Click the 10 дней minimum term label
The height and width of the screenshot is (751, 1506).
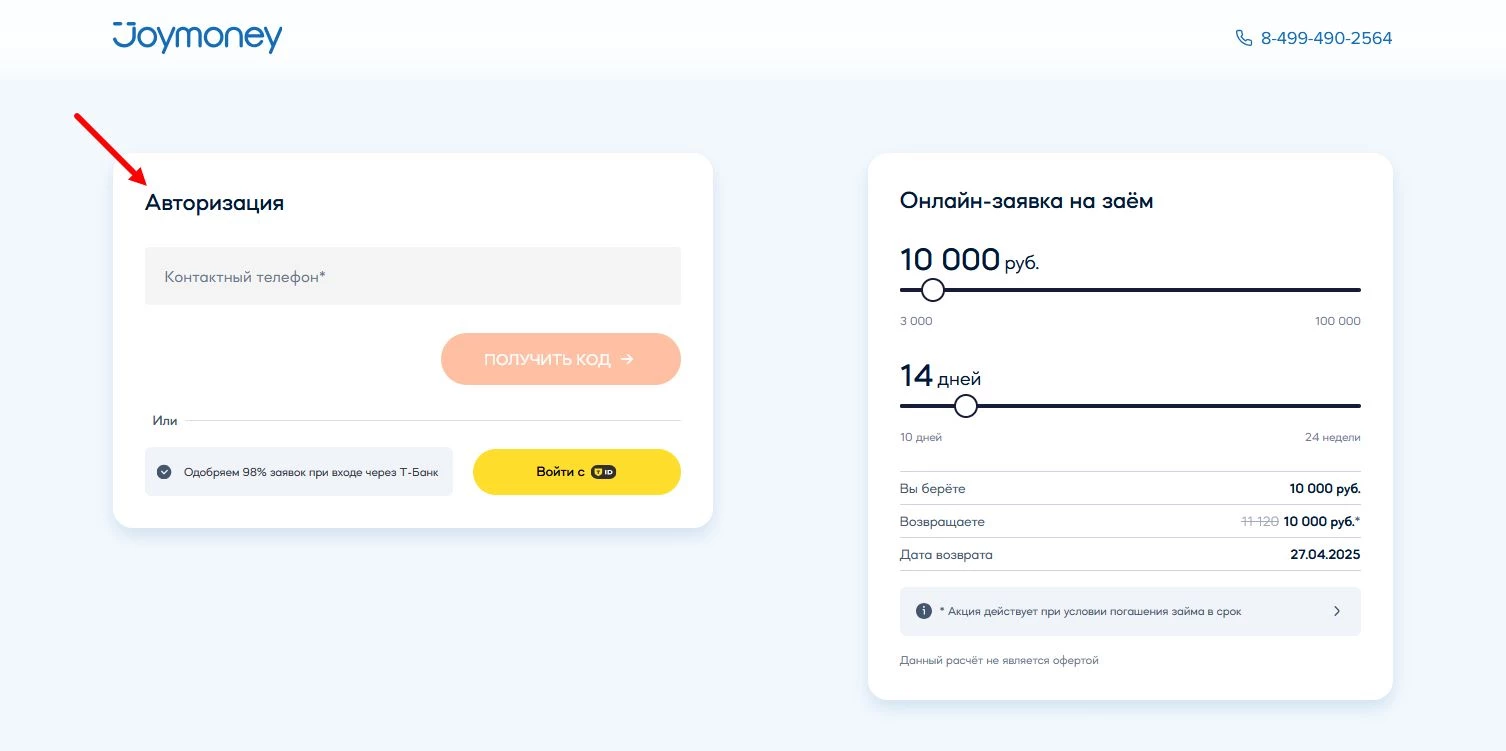click(x=921, y=437)
